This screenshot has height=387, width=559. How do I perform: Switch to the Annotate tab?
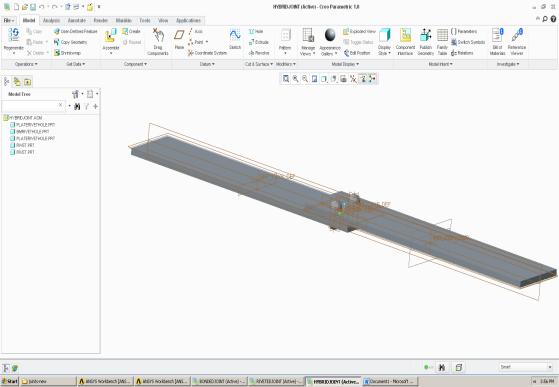[x=77, y=21]
